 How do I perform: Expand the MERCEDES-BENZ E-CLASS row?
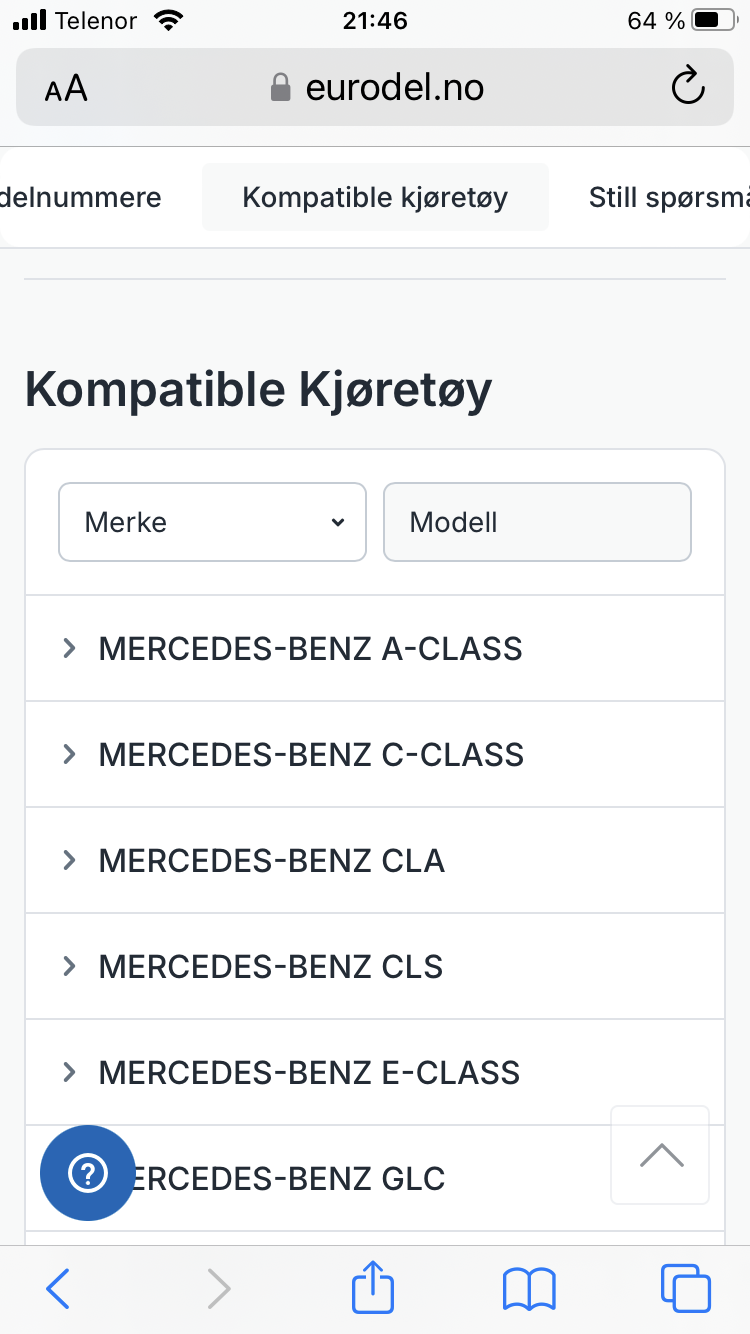click(310, 1073)
